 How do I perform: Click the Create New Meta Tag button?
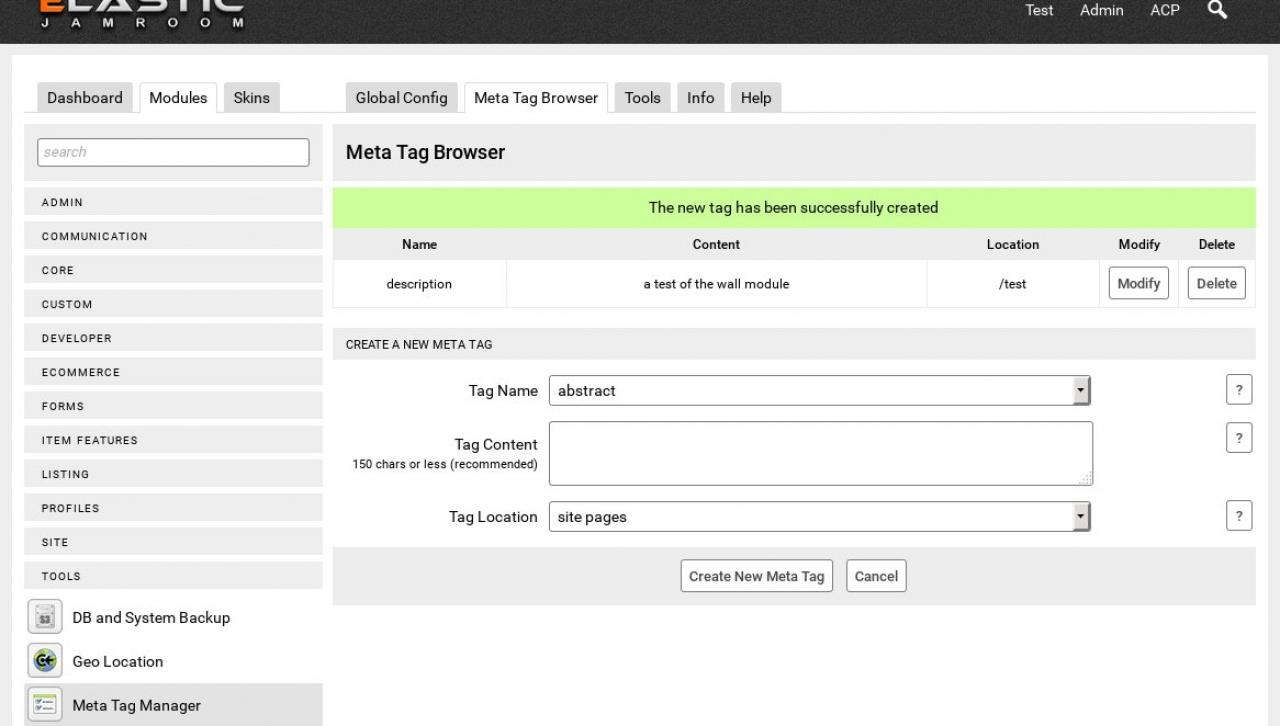tap(756, 576)
